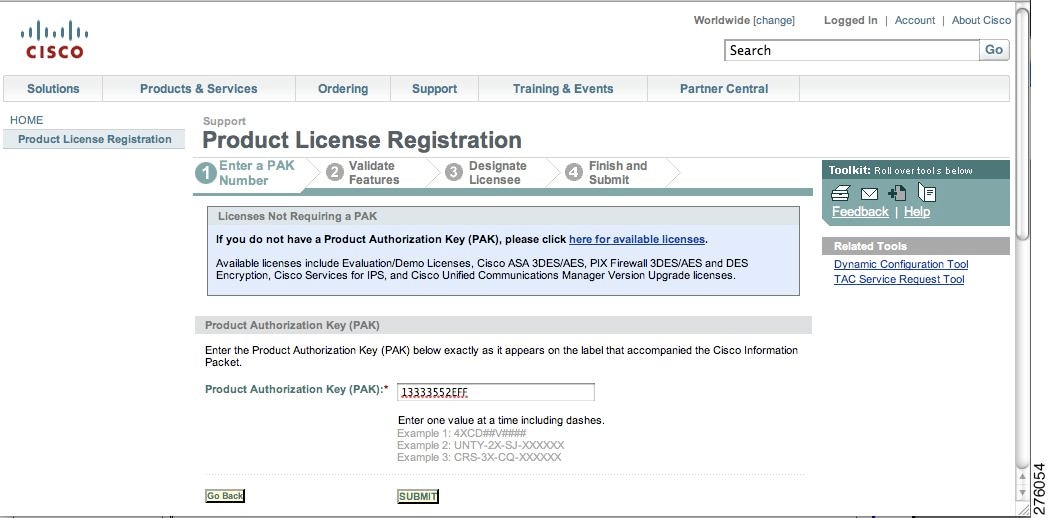The height and width of the screenshot is (518, 1049).
Task: Click the Go Back button
Action: [225, 496]
